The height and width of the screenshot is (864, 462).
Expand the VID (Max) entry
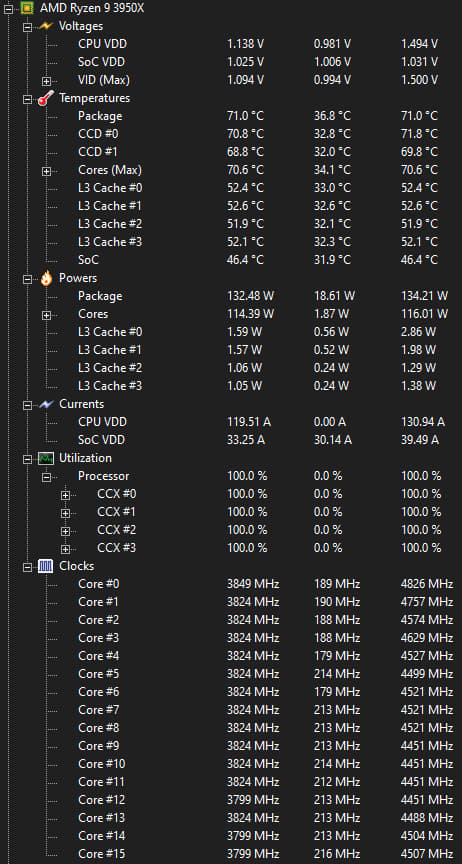tap(46, 80)
